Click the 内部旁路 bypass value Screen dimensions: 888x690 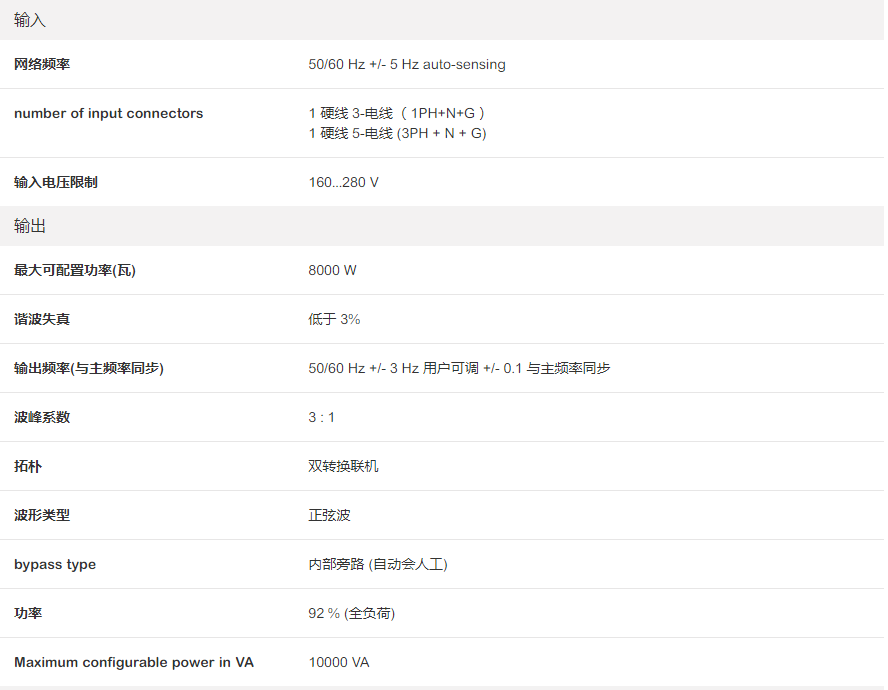click(378, 565)
